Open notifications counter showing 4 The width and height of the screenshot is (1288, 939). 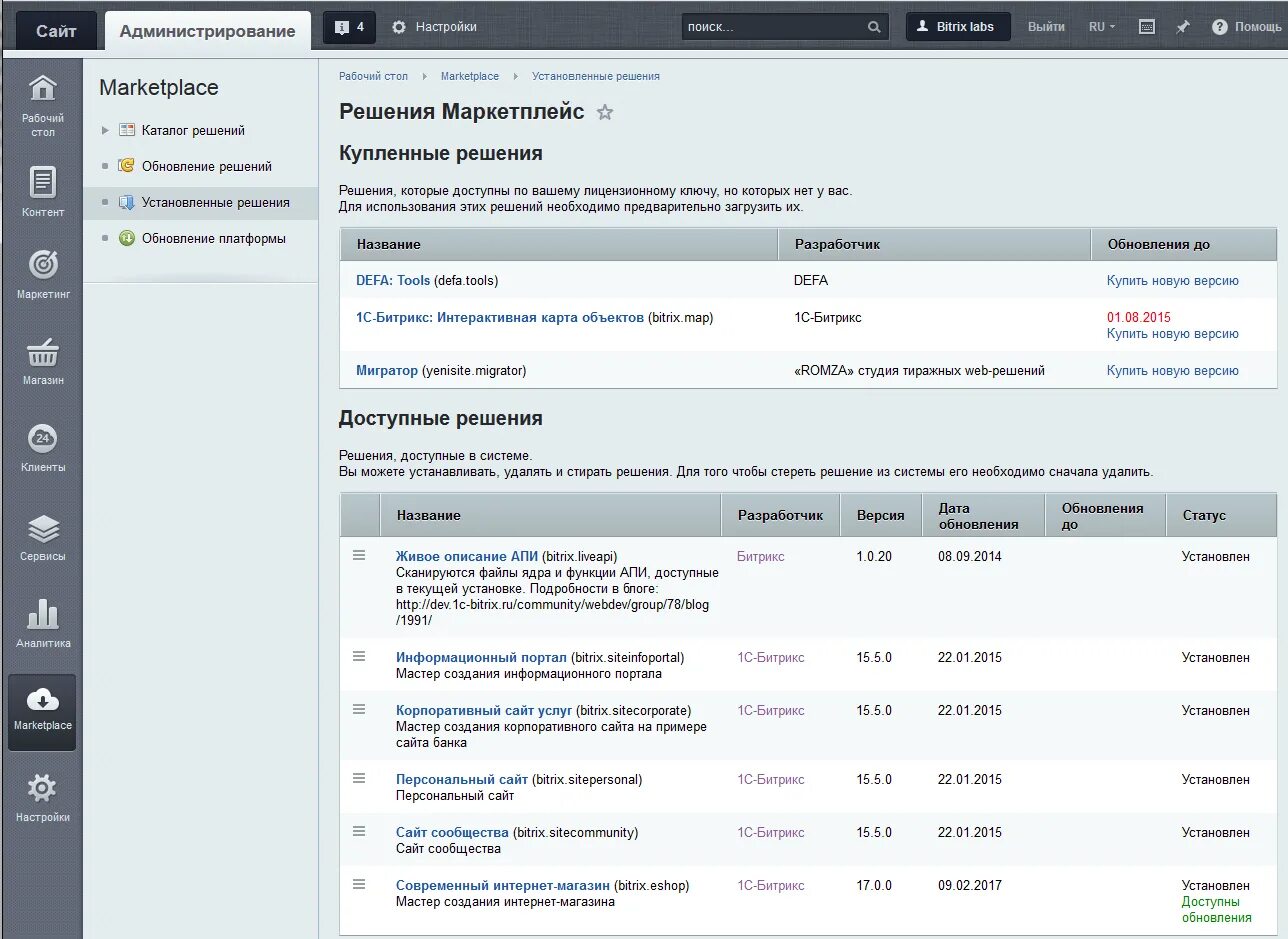350,27
